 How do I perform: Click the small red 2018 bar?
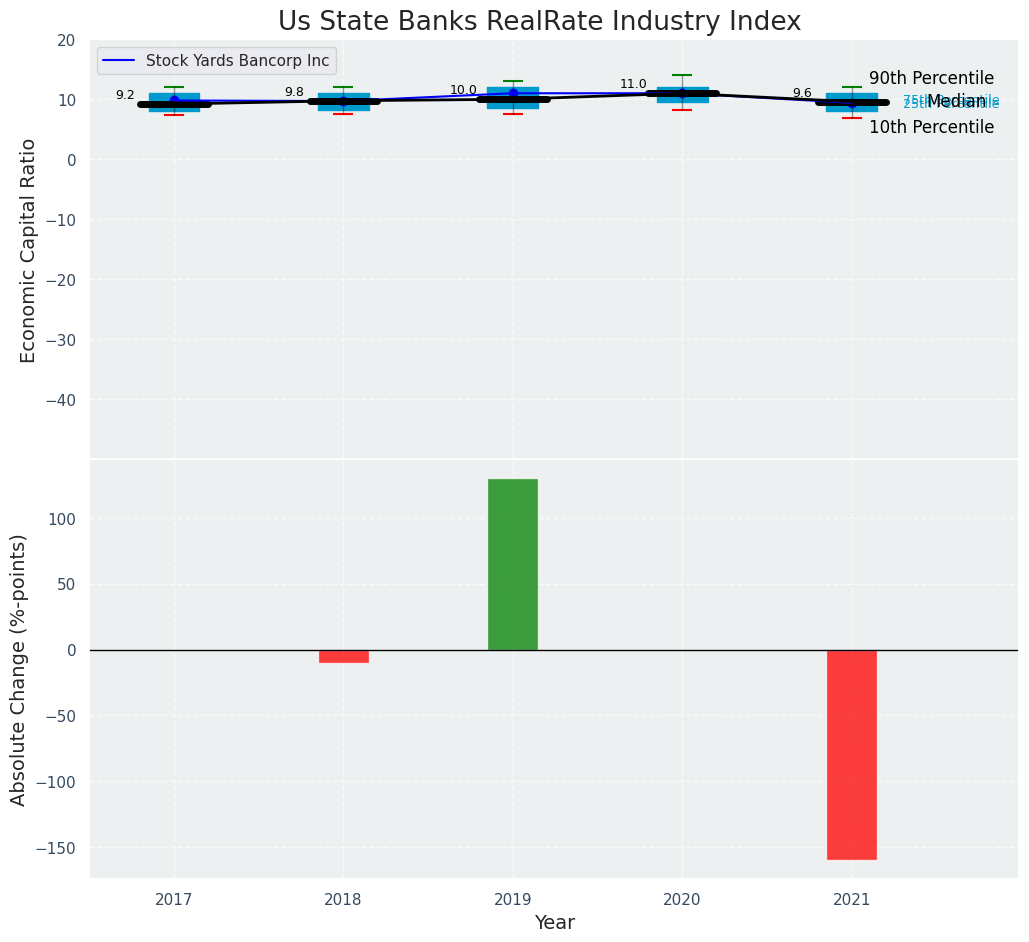pyautogui.click(x=343, y=656)
